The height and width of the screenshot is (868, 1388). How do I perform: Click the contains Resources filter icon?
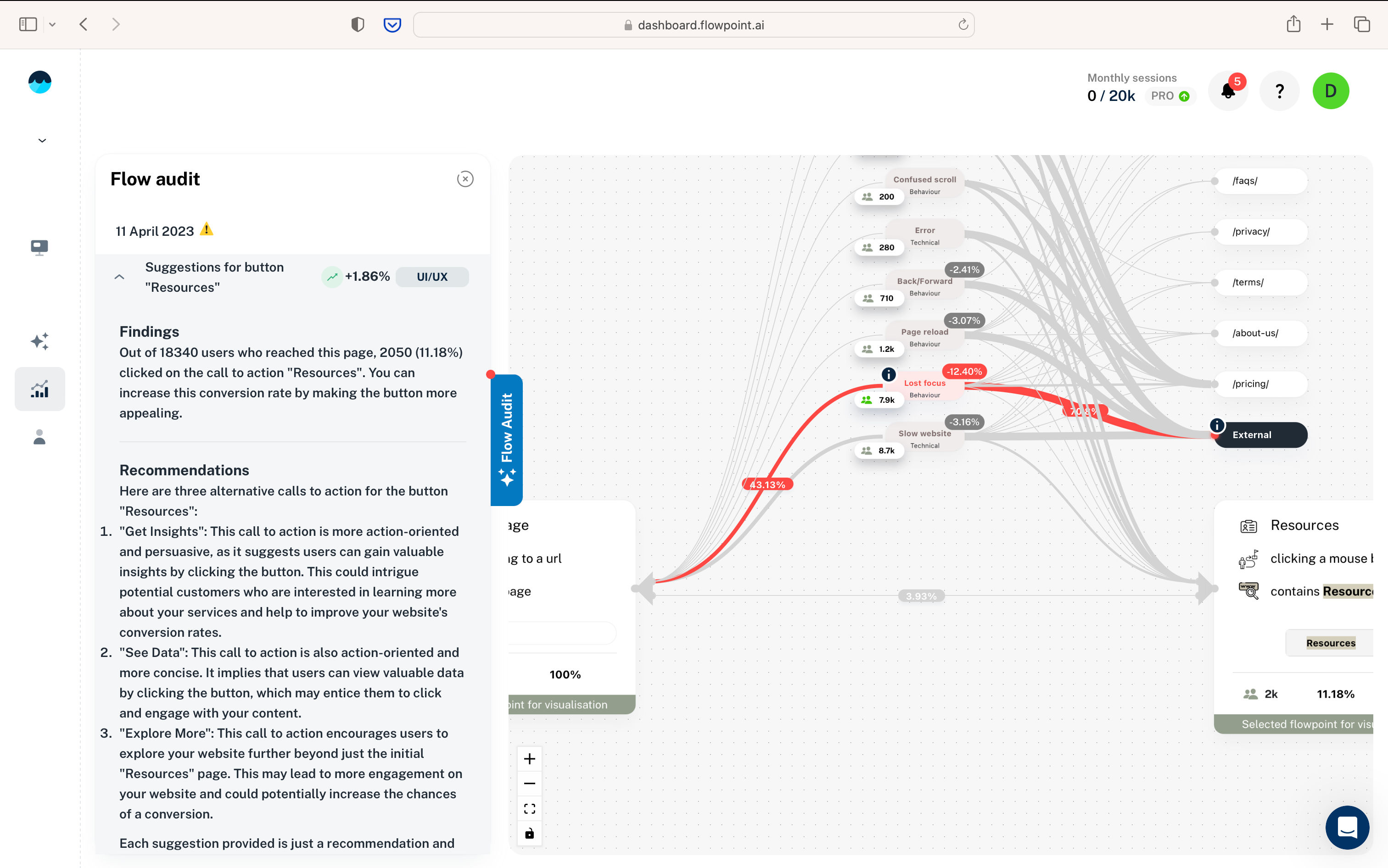tap(1248, 591)
